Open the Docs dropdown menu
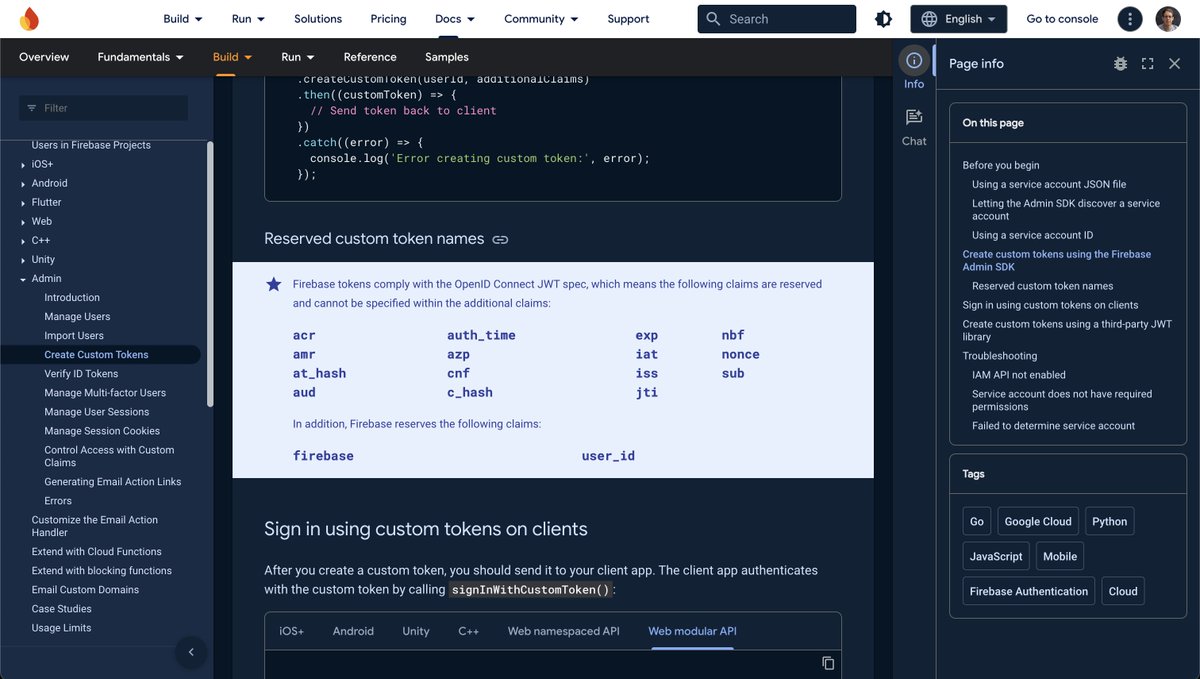The height and width of the screenshot is (679, 1200). [x=455, y=19]
